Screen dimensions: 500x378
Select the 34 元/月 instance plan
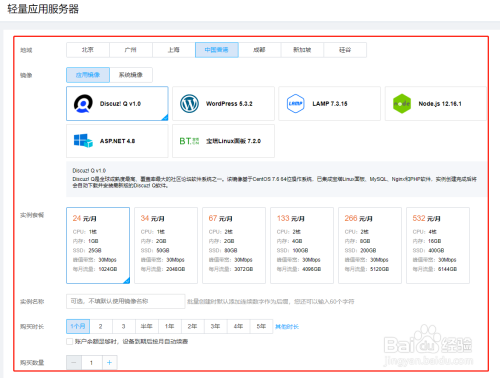pyautogui.click(x=166, y=245)
